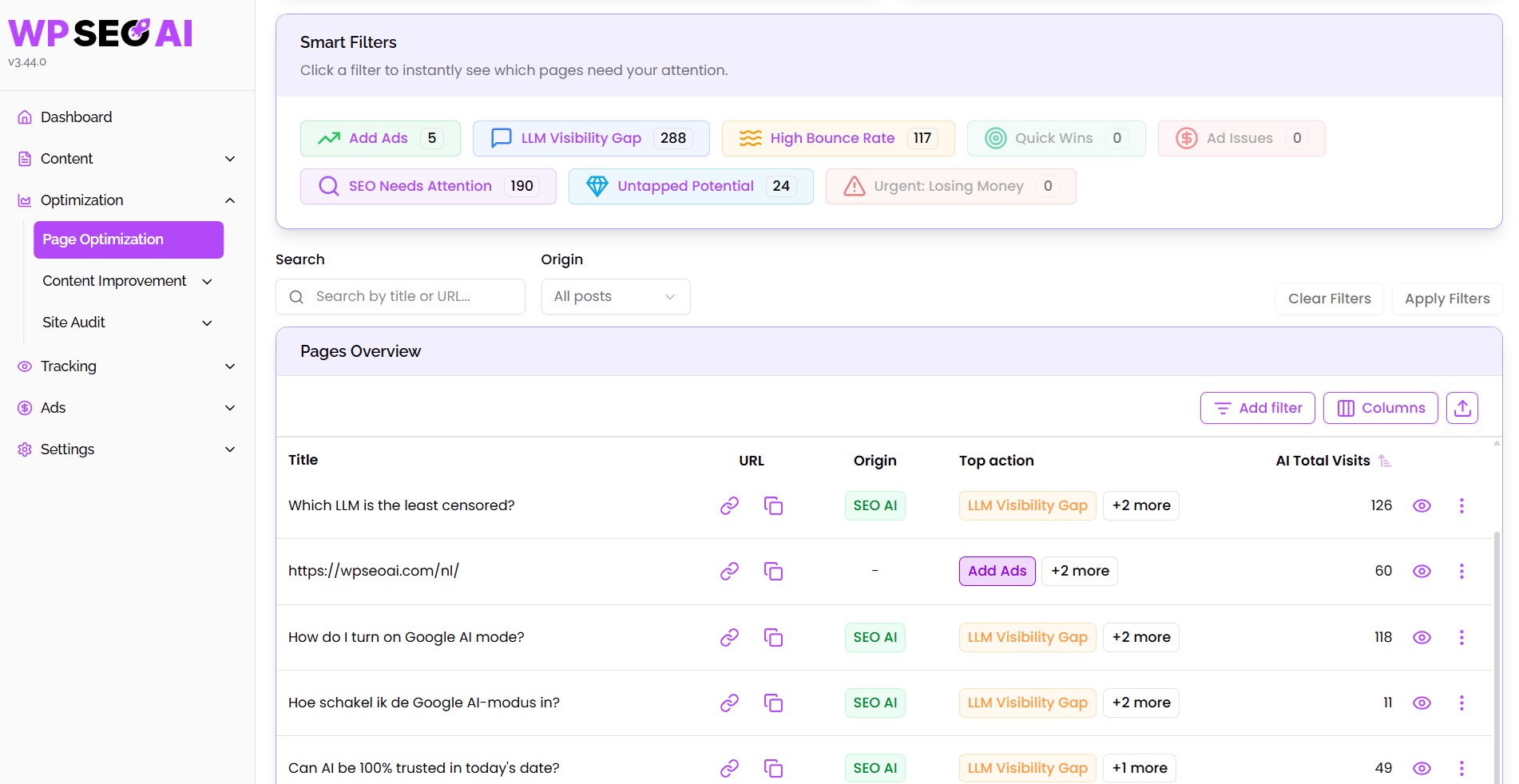The width and height of the screenshot is (1519, 784).
Task: Open three-dot menu for "Hoe schakel ik de Google AI-modus in?"
Action: tap(1461, 703)
